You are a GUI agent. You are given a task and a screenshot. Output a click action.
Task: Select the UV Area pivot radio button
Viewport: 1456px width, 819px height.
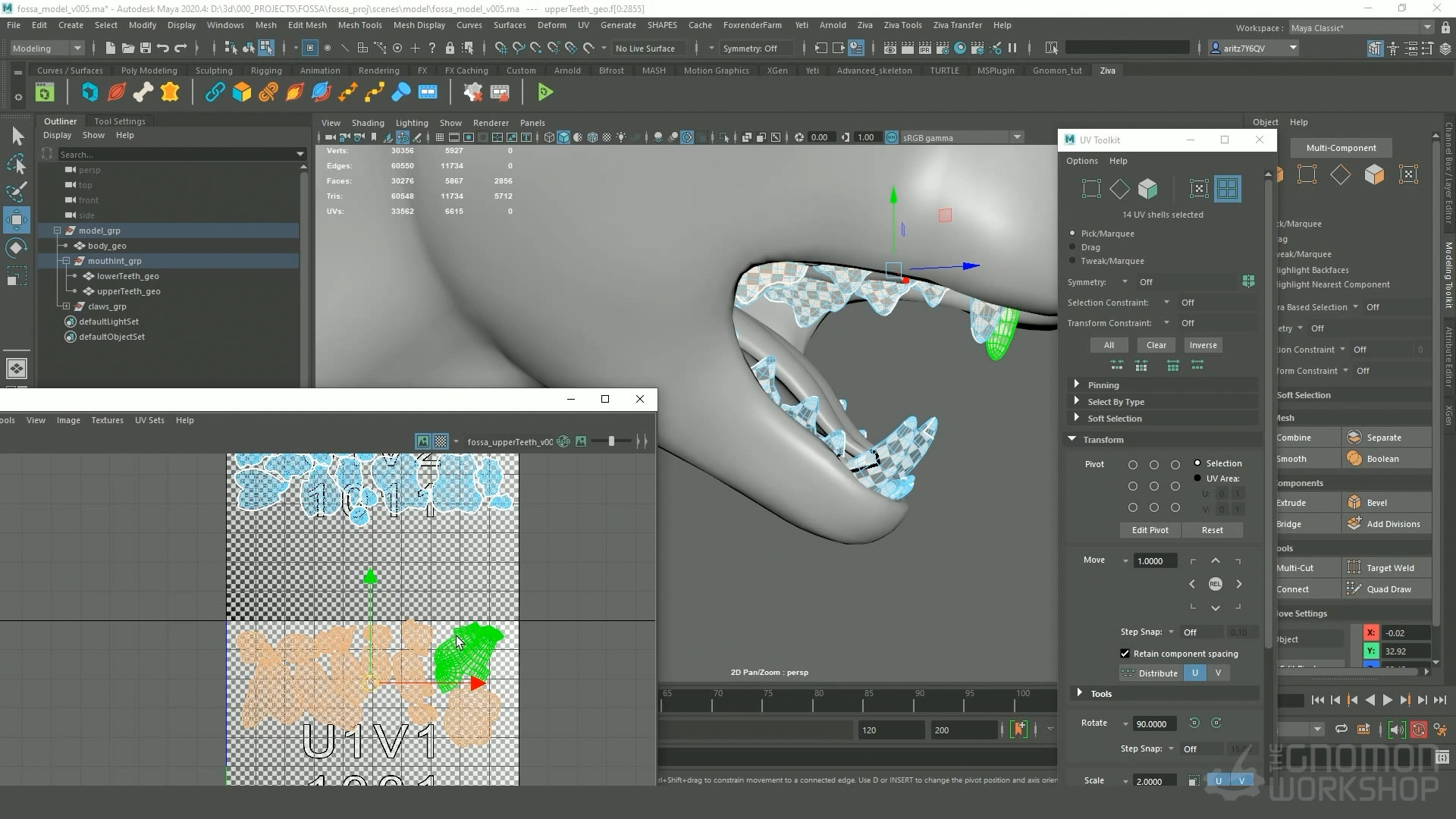(1197, 479)
